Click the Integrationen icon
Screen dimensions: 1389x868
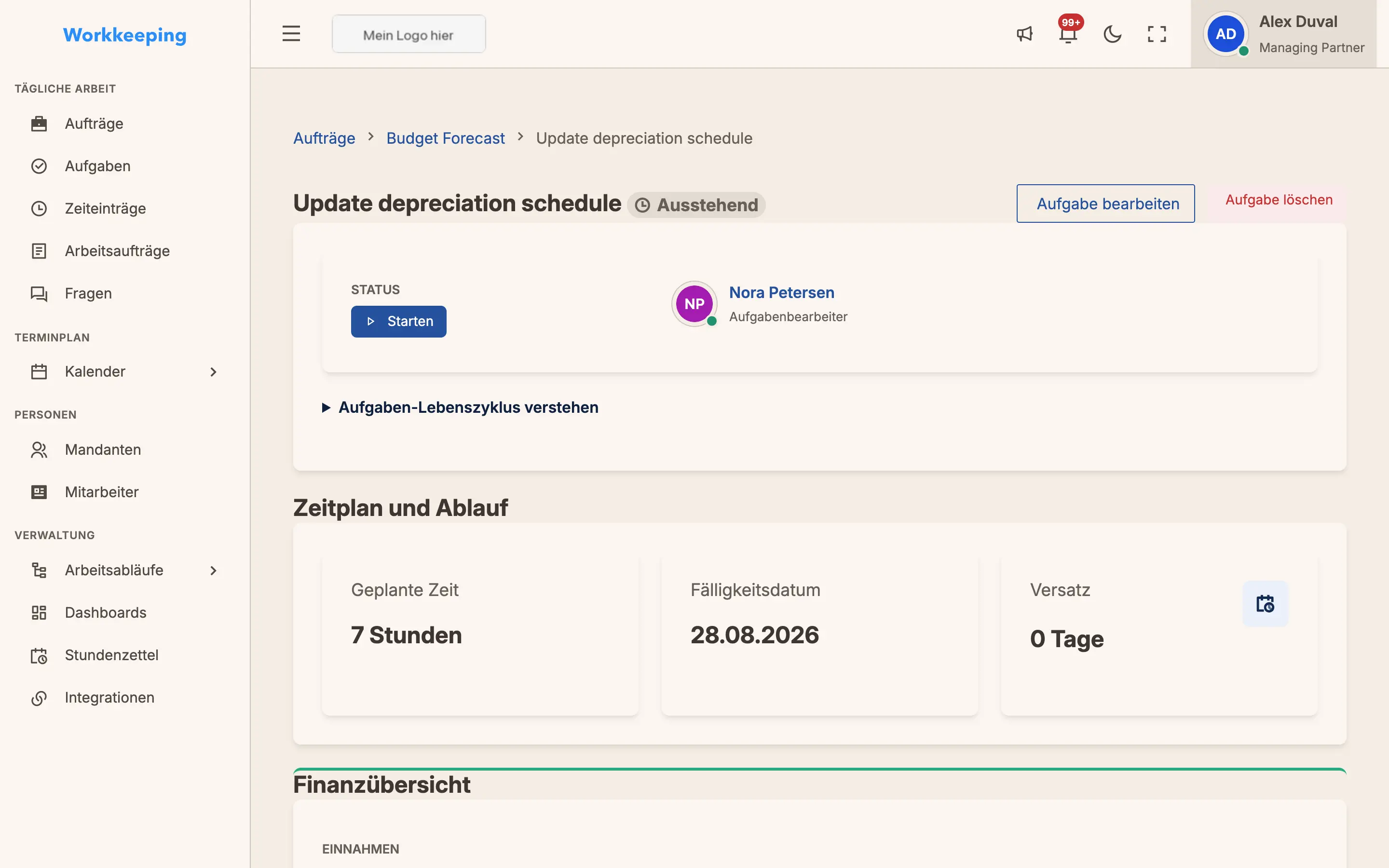39,697
